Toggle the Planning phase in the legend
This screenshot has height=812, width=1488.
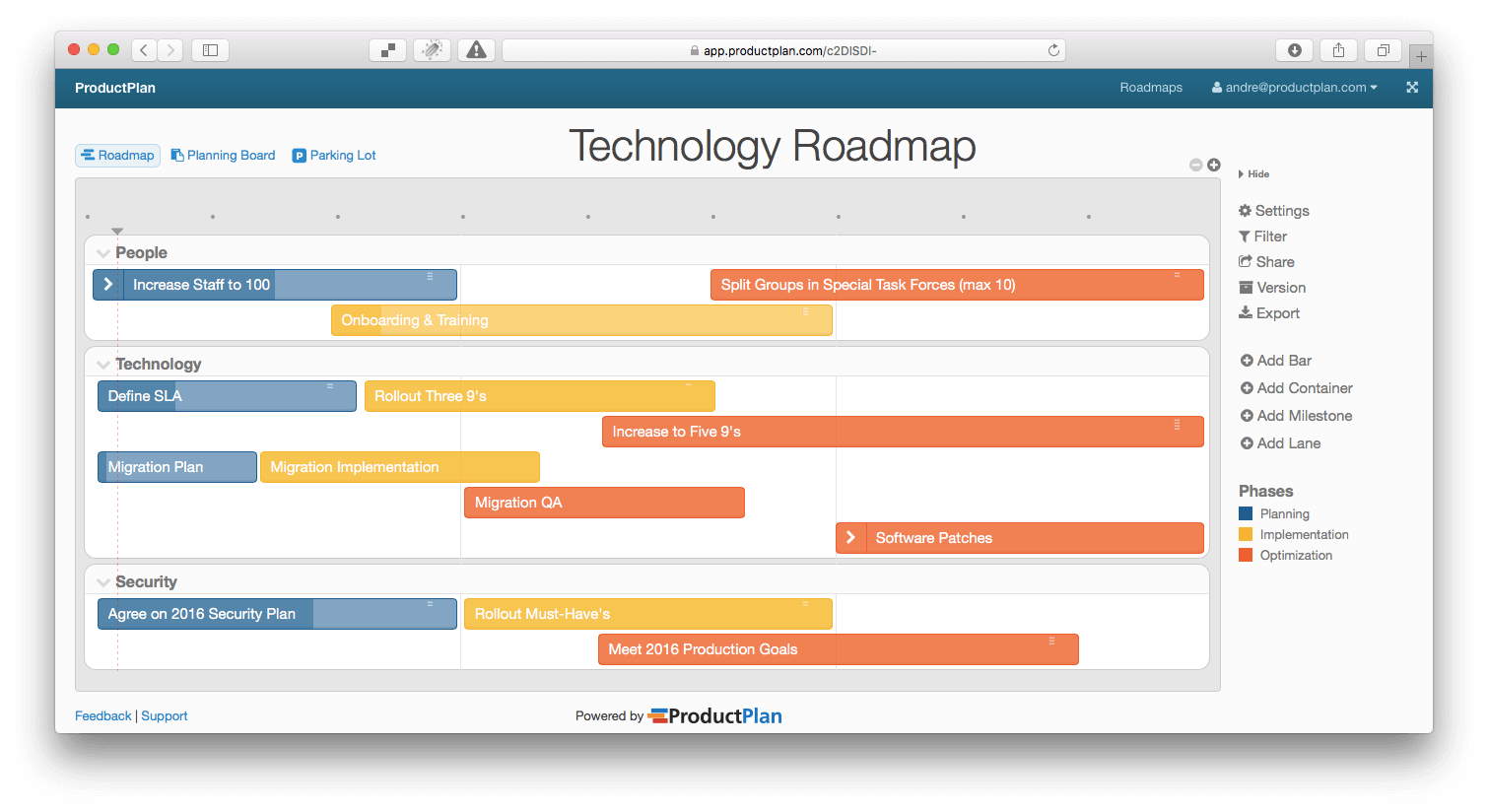pyautogui.click(x=1247, y=513)
